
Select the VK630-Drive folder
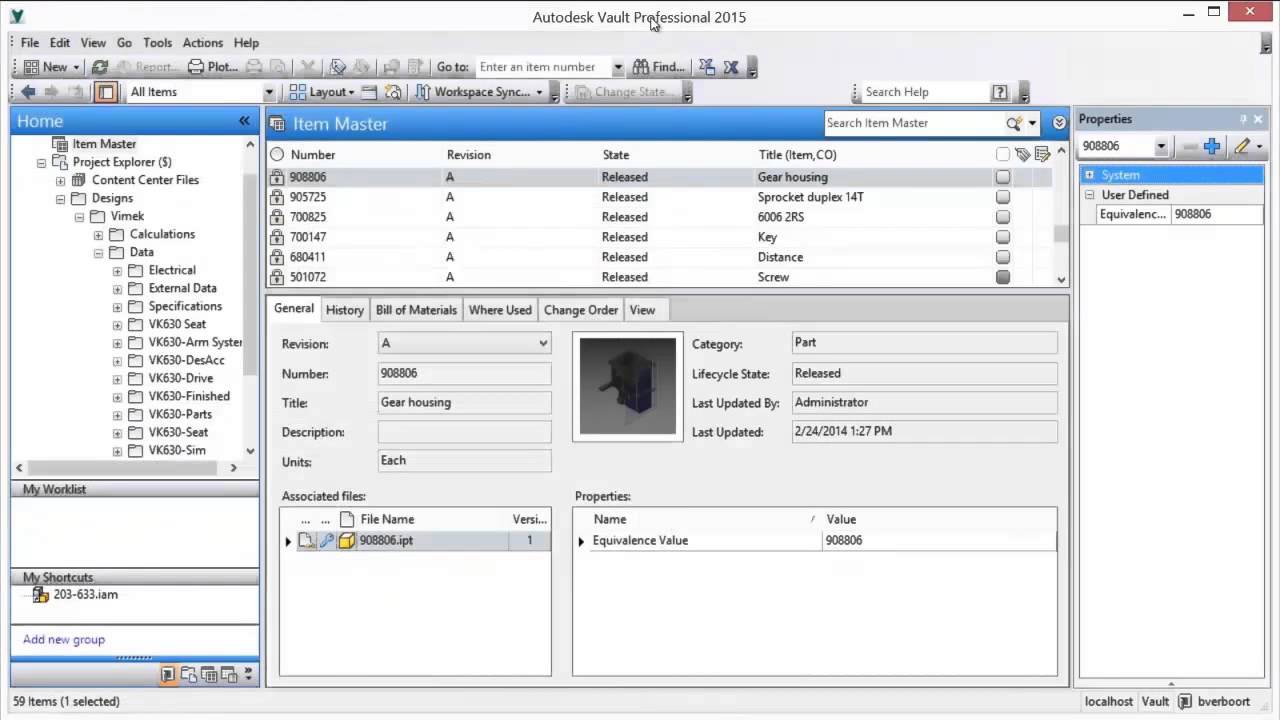coord(180,378)
